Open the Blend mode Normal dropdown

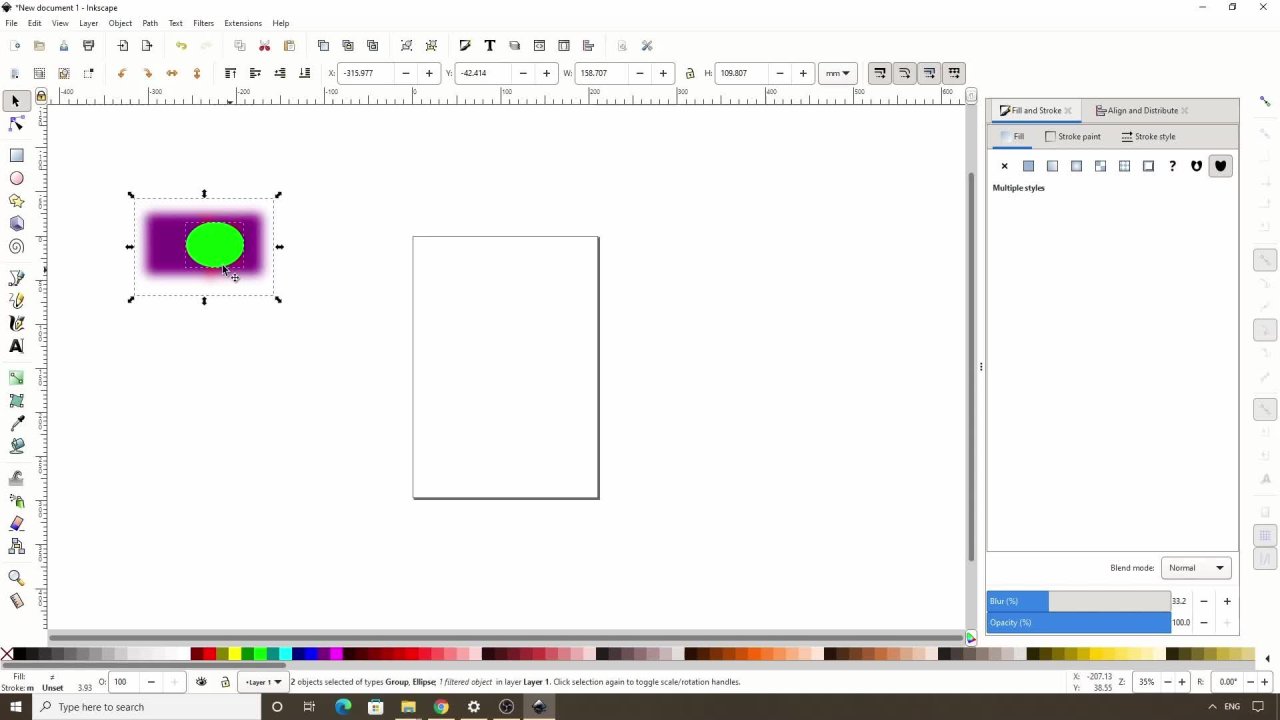tap(1196, 568)
